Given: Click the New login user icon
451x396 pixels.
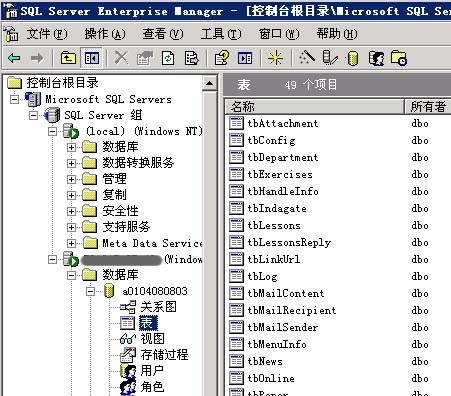Looking at the screenshot, I should (376, 58).
